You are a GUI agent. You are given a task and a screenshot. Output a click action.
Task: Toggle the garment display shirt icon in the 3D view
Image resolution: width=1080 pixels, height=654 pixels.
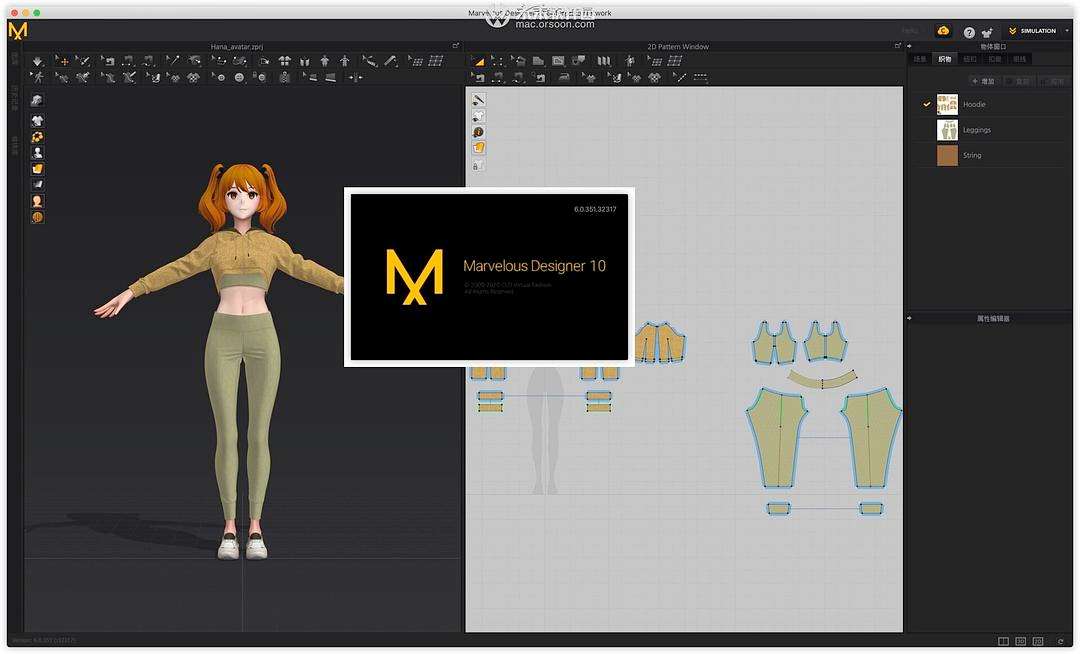[37, 120]
